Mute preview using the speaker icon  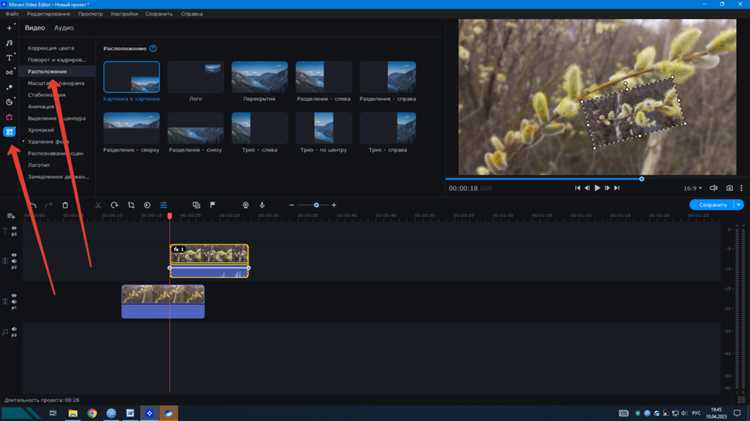coord(713,188)
